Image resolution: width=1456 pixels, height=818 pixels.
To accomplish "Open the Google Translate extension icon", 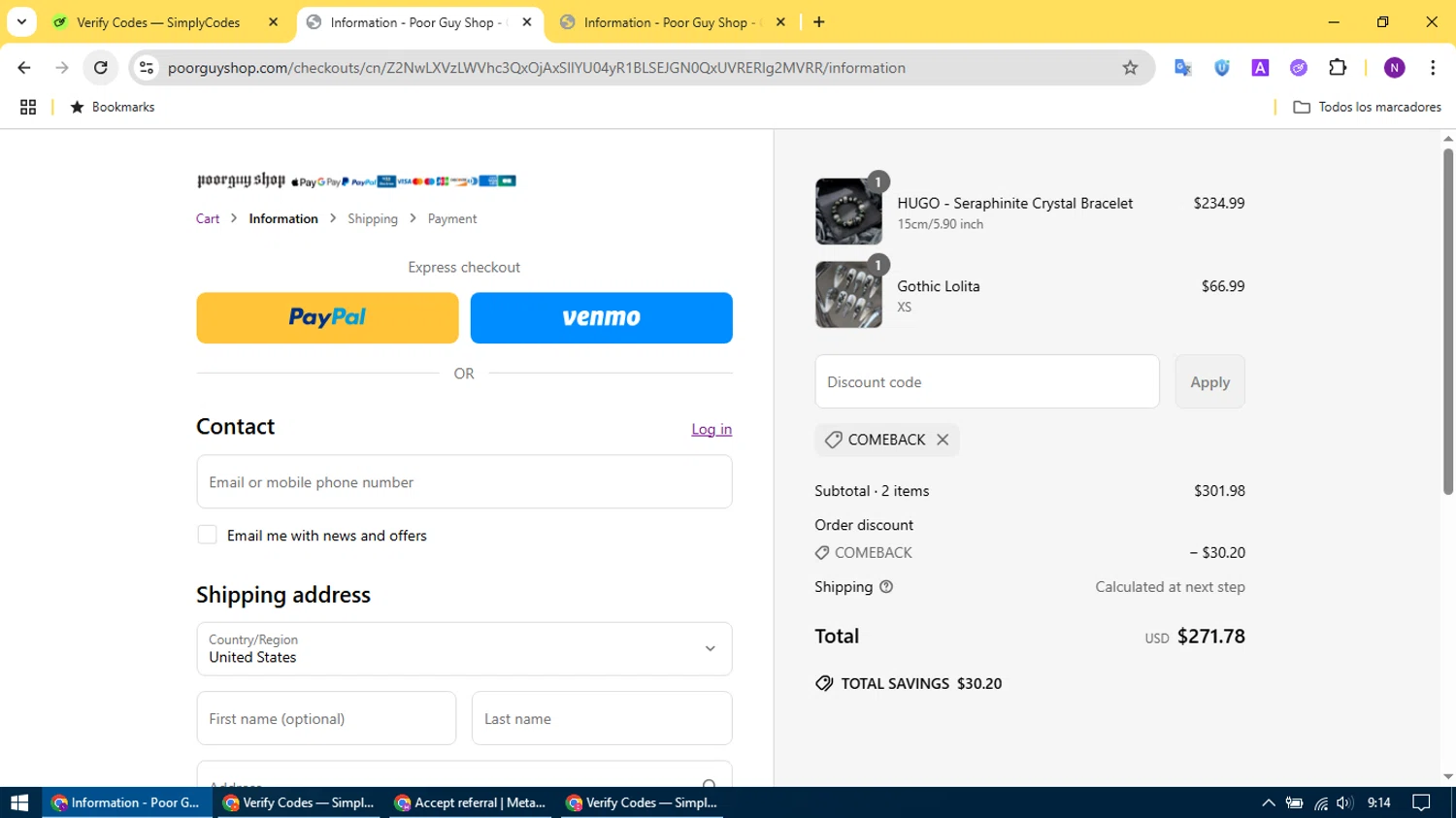I will (1182, 68).
